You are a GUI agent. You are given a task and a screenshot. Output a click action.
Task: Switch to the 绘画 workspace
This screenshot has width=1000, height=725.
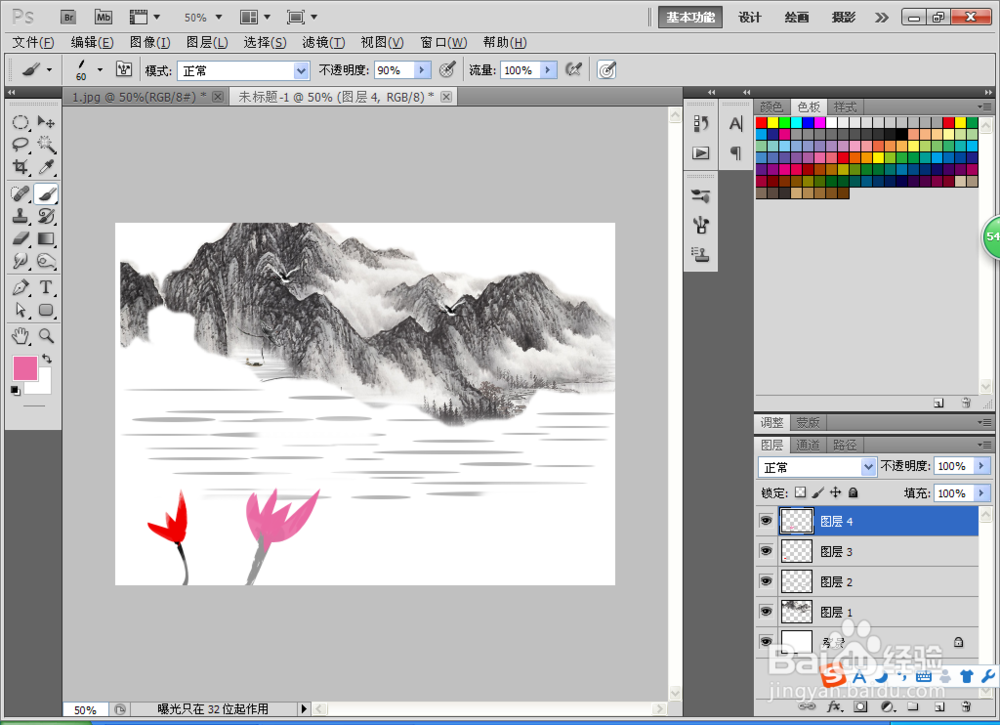click(796, 17)
